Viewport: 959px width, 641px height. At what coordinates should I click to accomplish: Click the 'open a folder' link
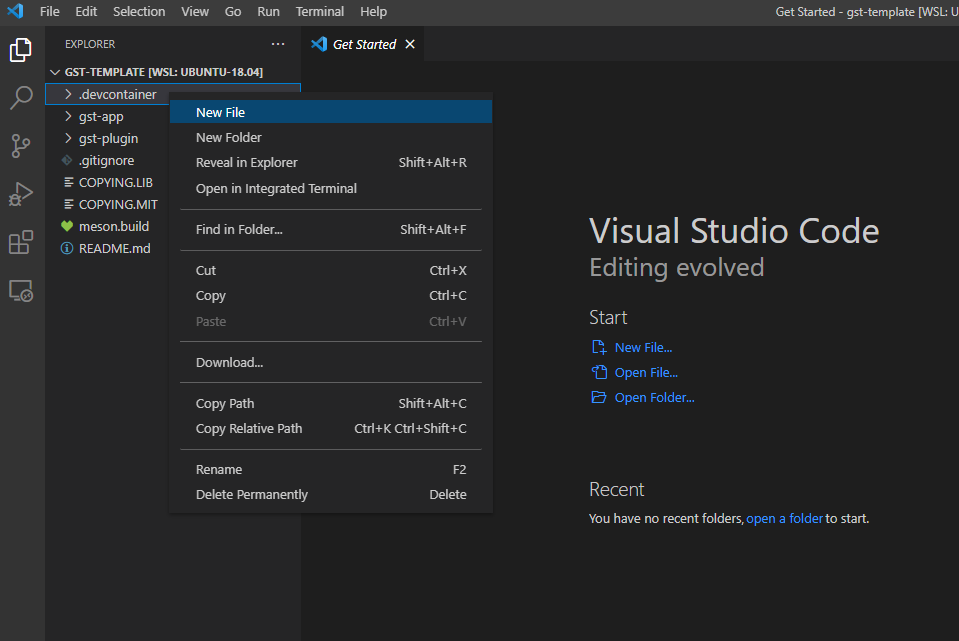[x=784, y=519]
